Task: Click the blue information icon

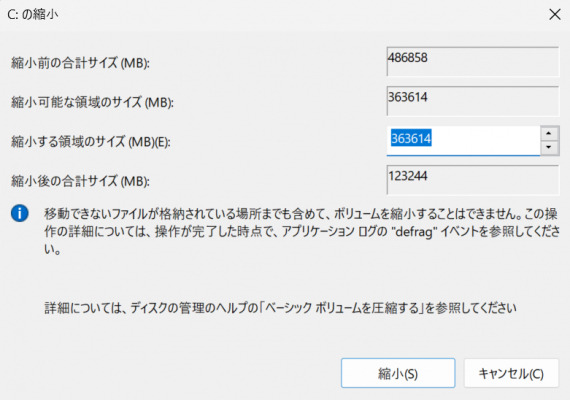Action: (x=20, y=213)
